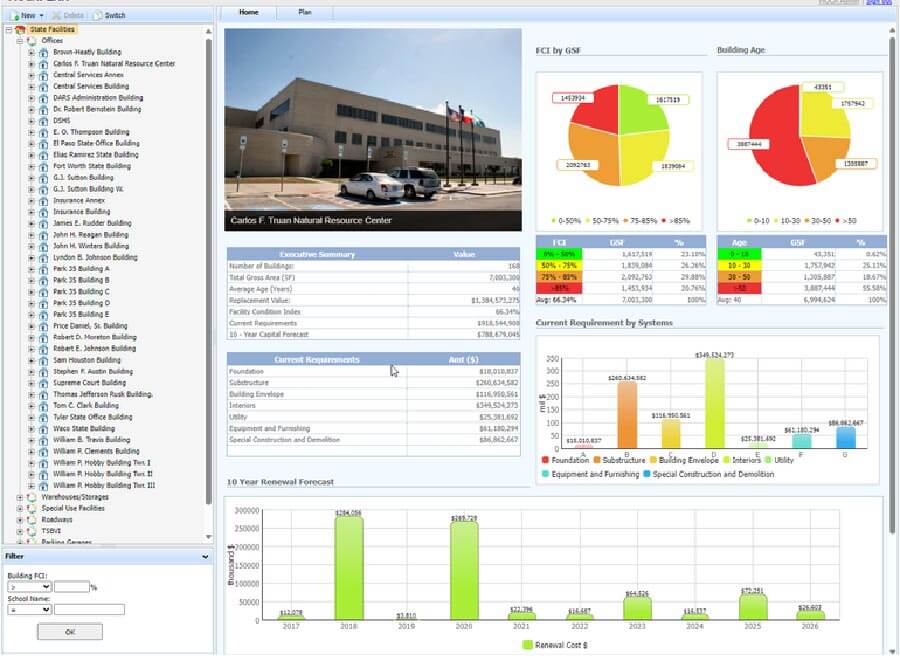Screen dimensions: 900x659
Task: Click the William P. Clements Building icon
Action: (x=43, y=452)
